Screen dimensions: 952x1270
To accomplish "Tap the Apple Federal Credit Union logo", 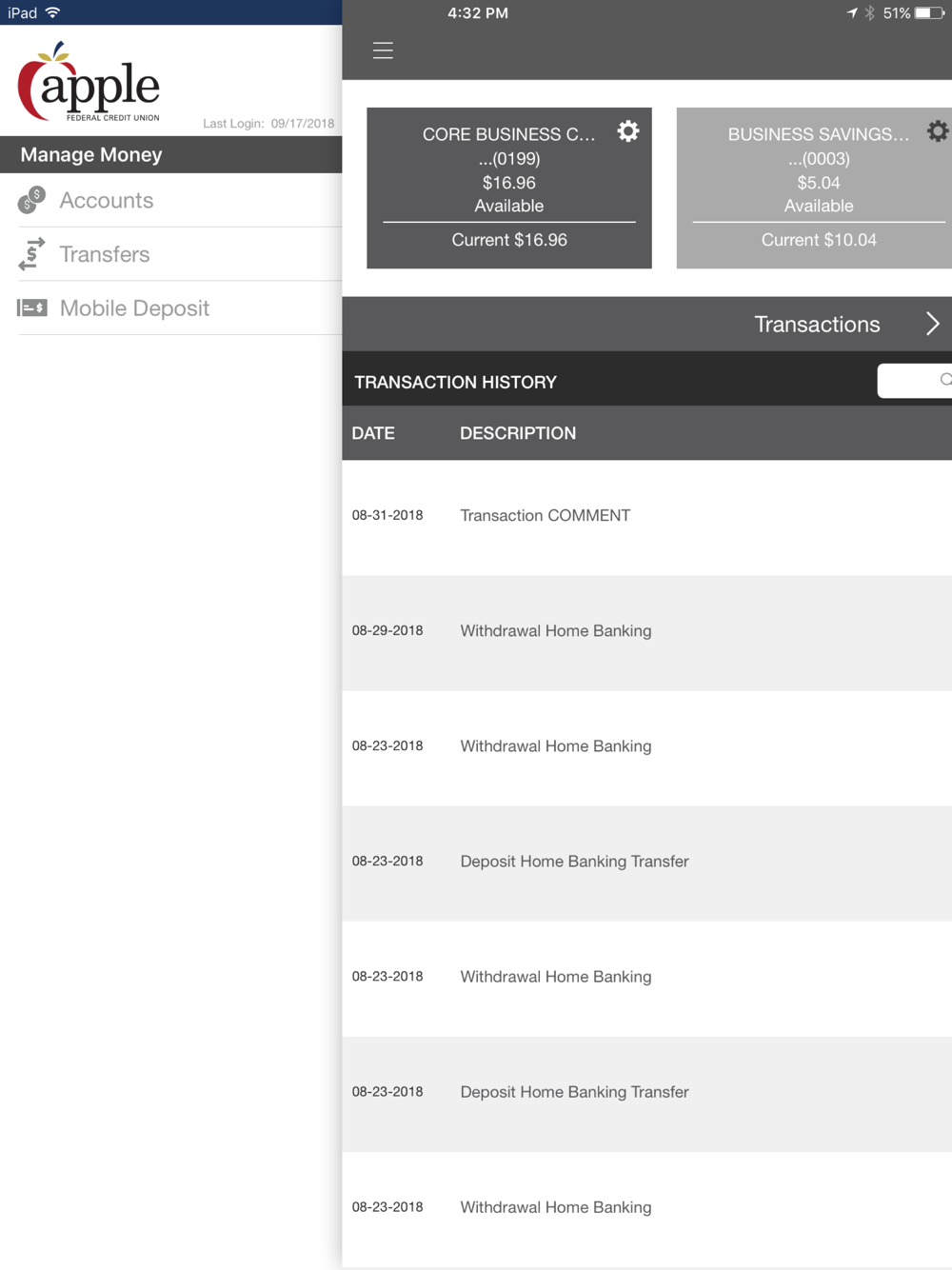I will coord(89,82).
